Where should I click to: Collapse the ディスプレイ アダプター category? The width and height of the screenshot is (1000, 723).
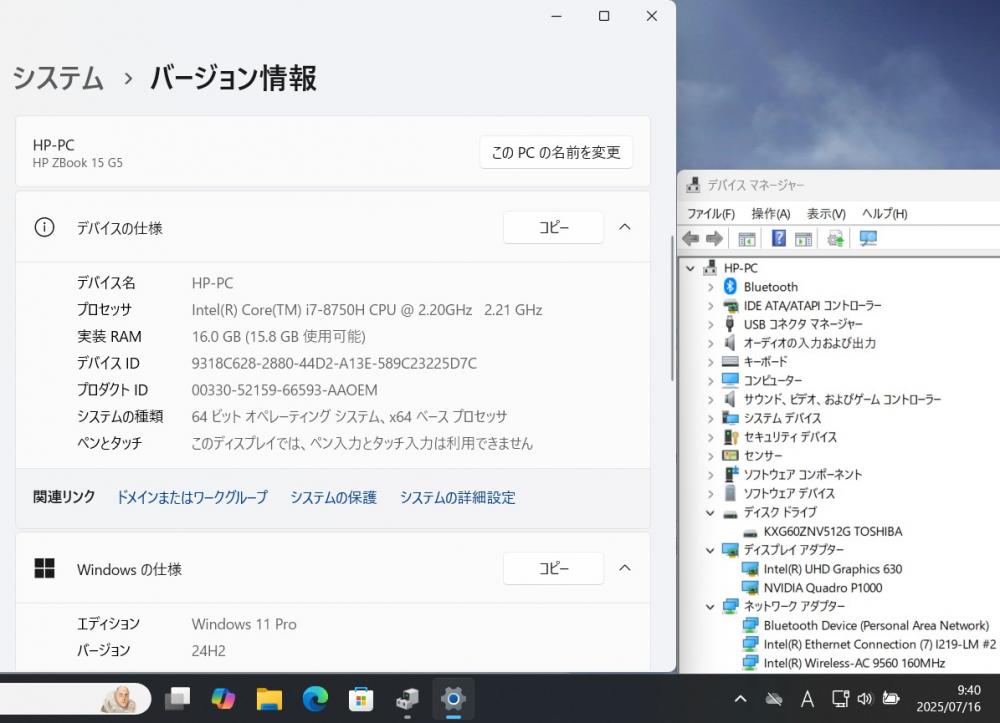(710, 550)
